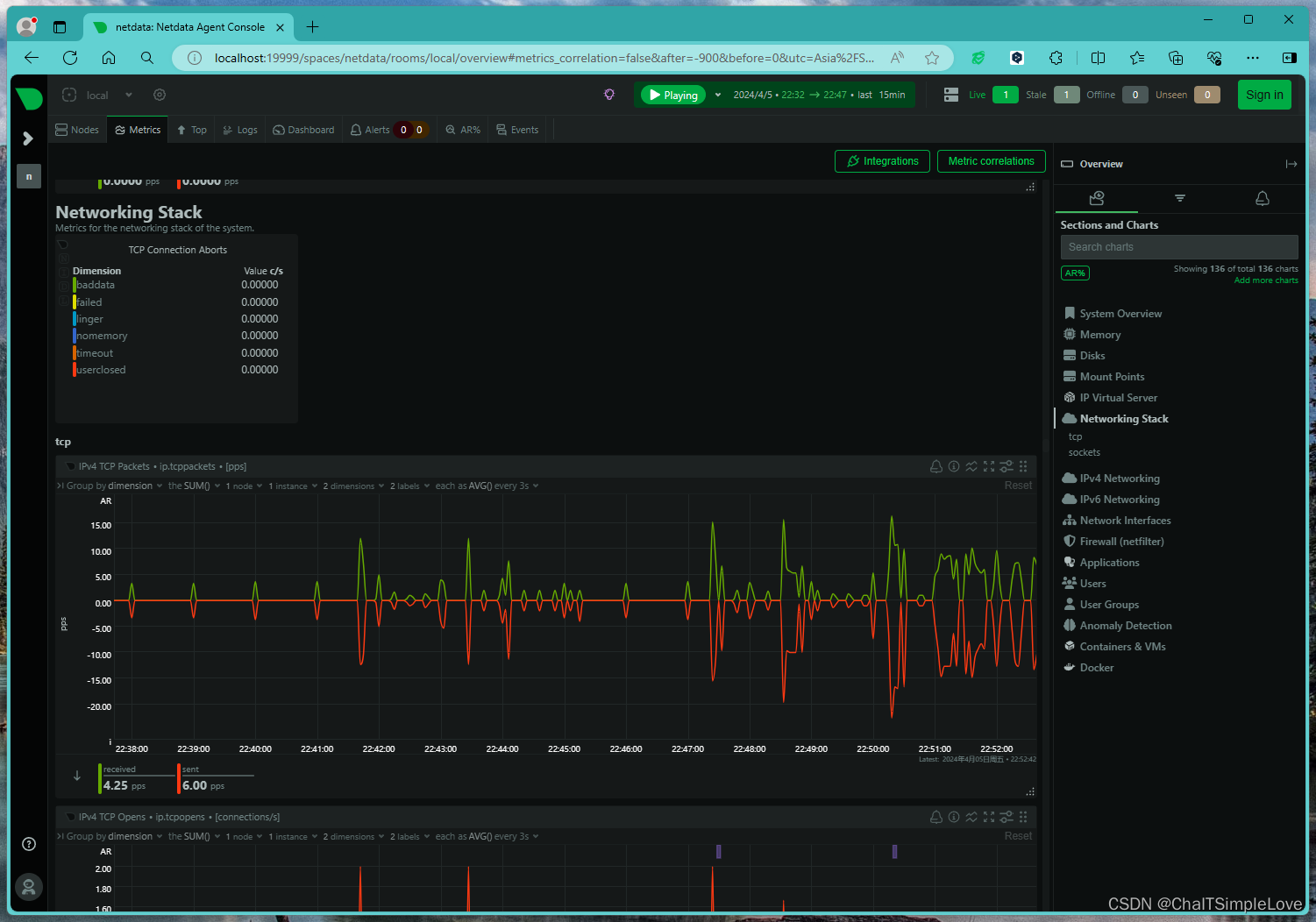Open the help question mark icon

click(x=29, y=844)
